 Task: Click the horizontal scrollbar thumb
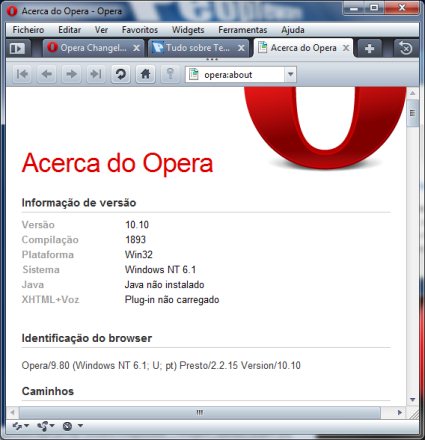[x=199, y=413]
